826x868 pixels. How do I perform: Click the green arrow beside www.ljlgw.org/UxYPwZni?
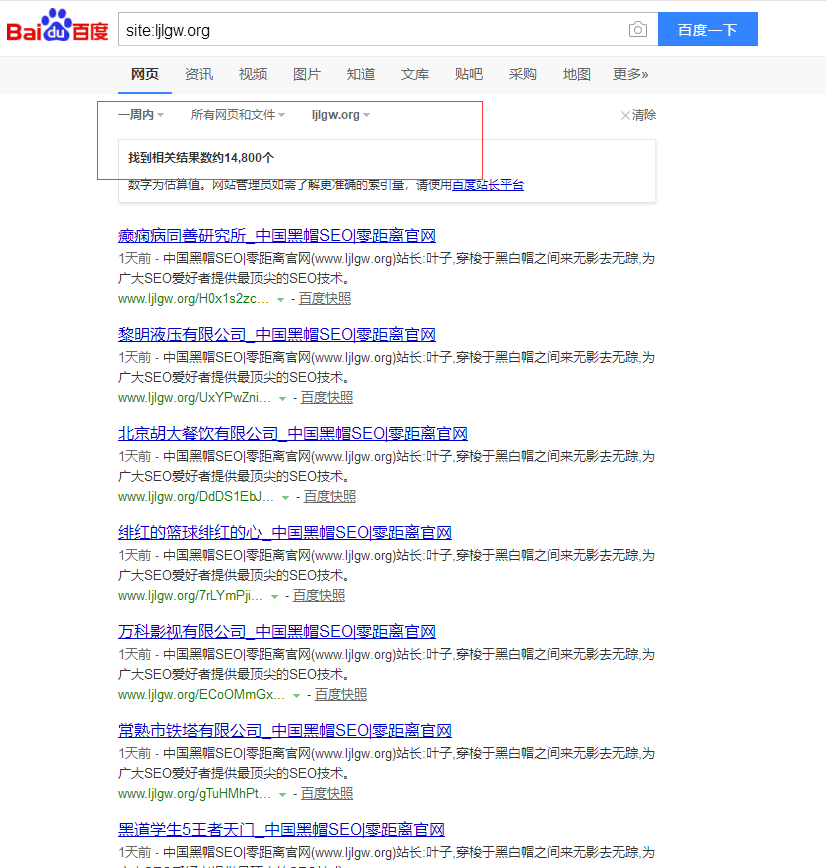click(282, 398)
